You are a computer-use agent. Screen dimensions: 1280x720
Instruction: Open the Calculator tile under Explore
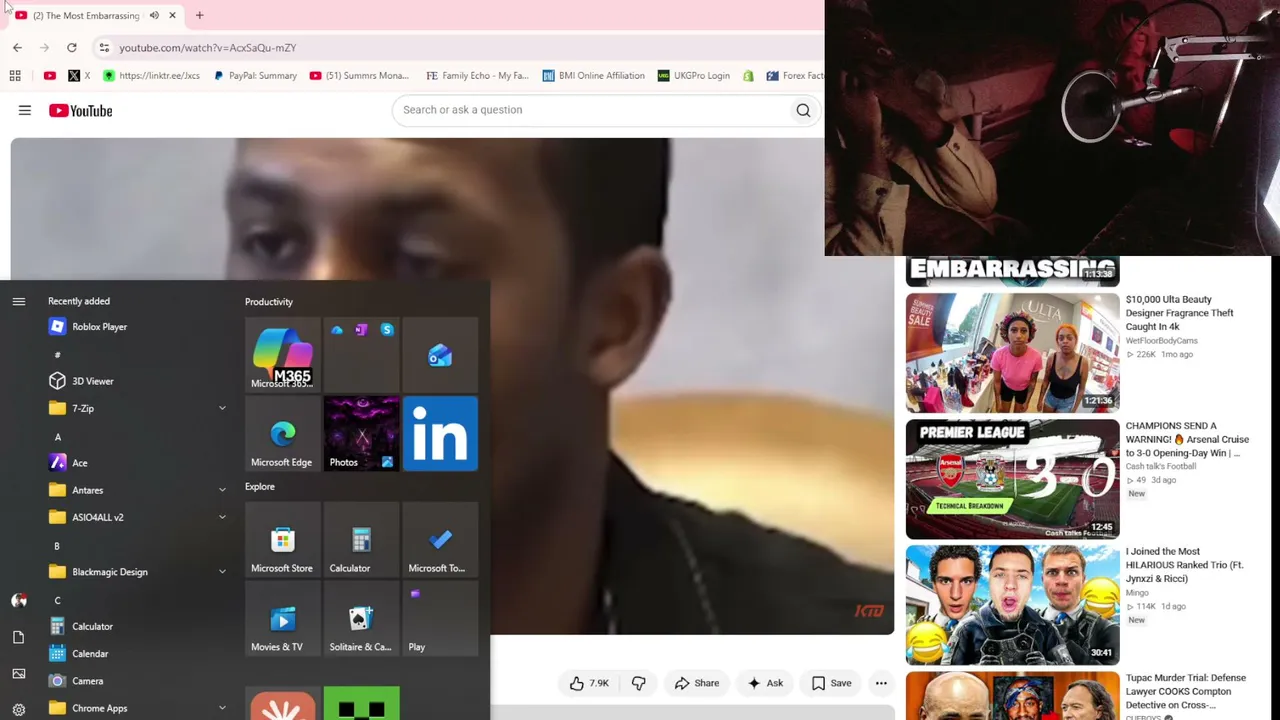tap(361, 540)
